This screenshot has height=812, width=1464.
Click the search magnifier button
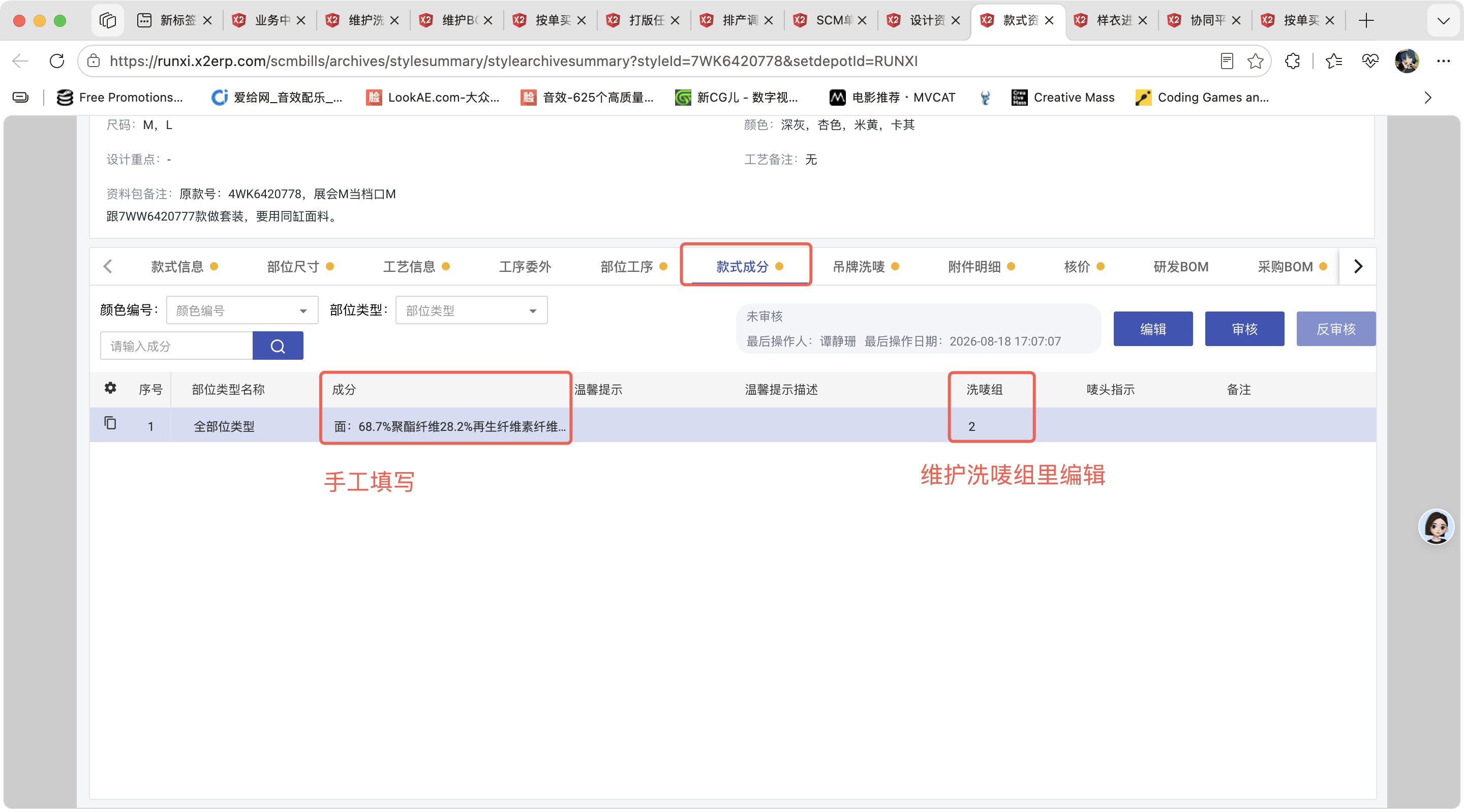(278, 346)
